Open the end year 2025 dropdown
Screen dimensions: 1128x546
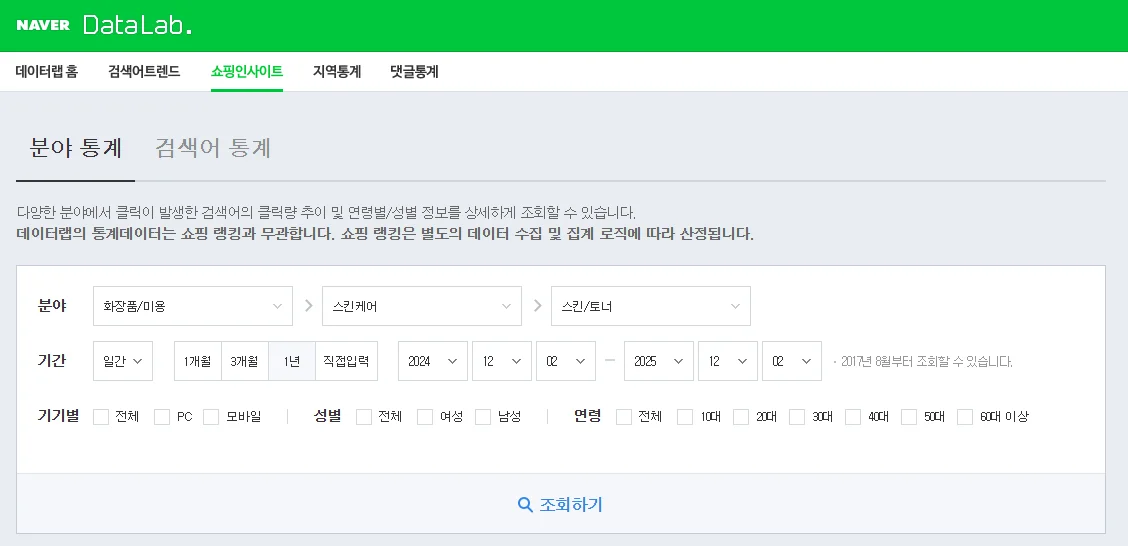(659, 361)
